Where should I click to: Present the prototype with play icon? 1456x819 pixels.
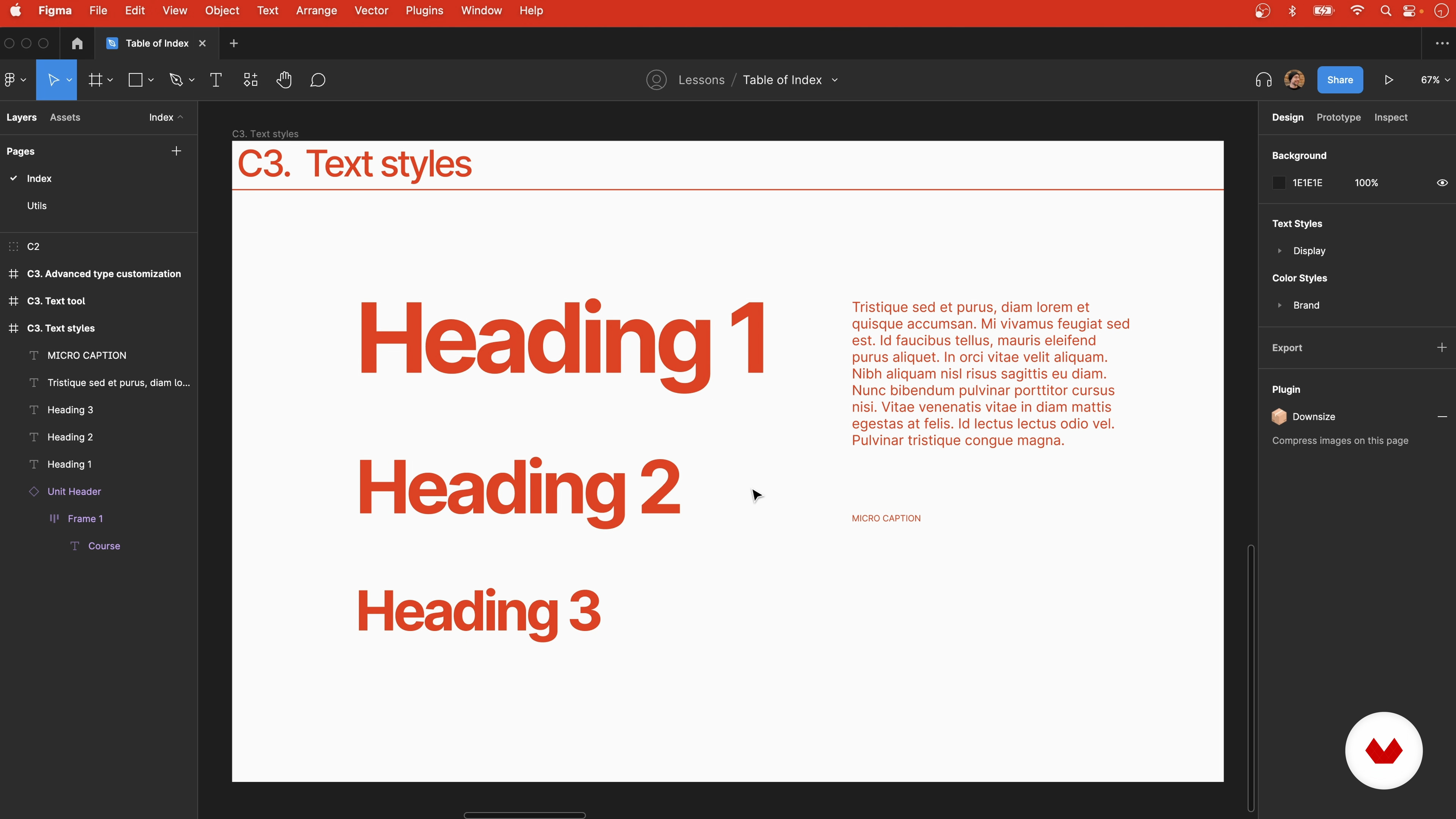1389,80
